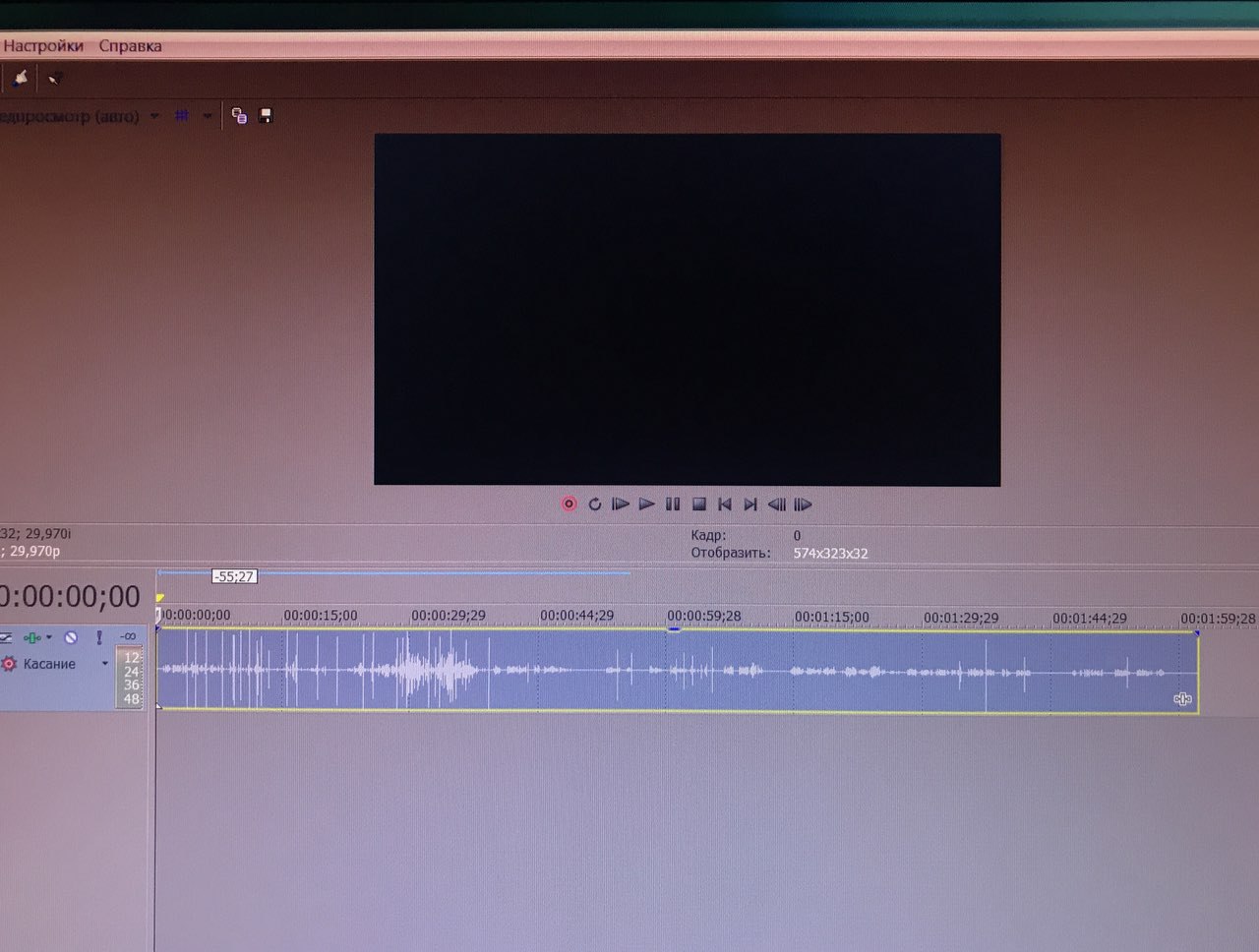1259x952 pixels.
Task: Click the Pause button
Action: 673,505
